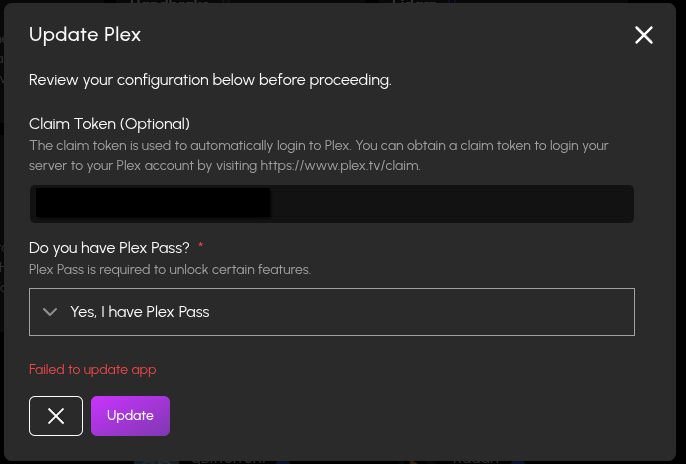Open the "Yes, I have Plex Pass" dropdown

click(x=332, y=312)
